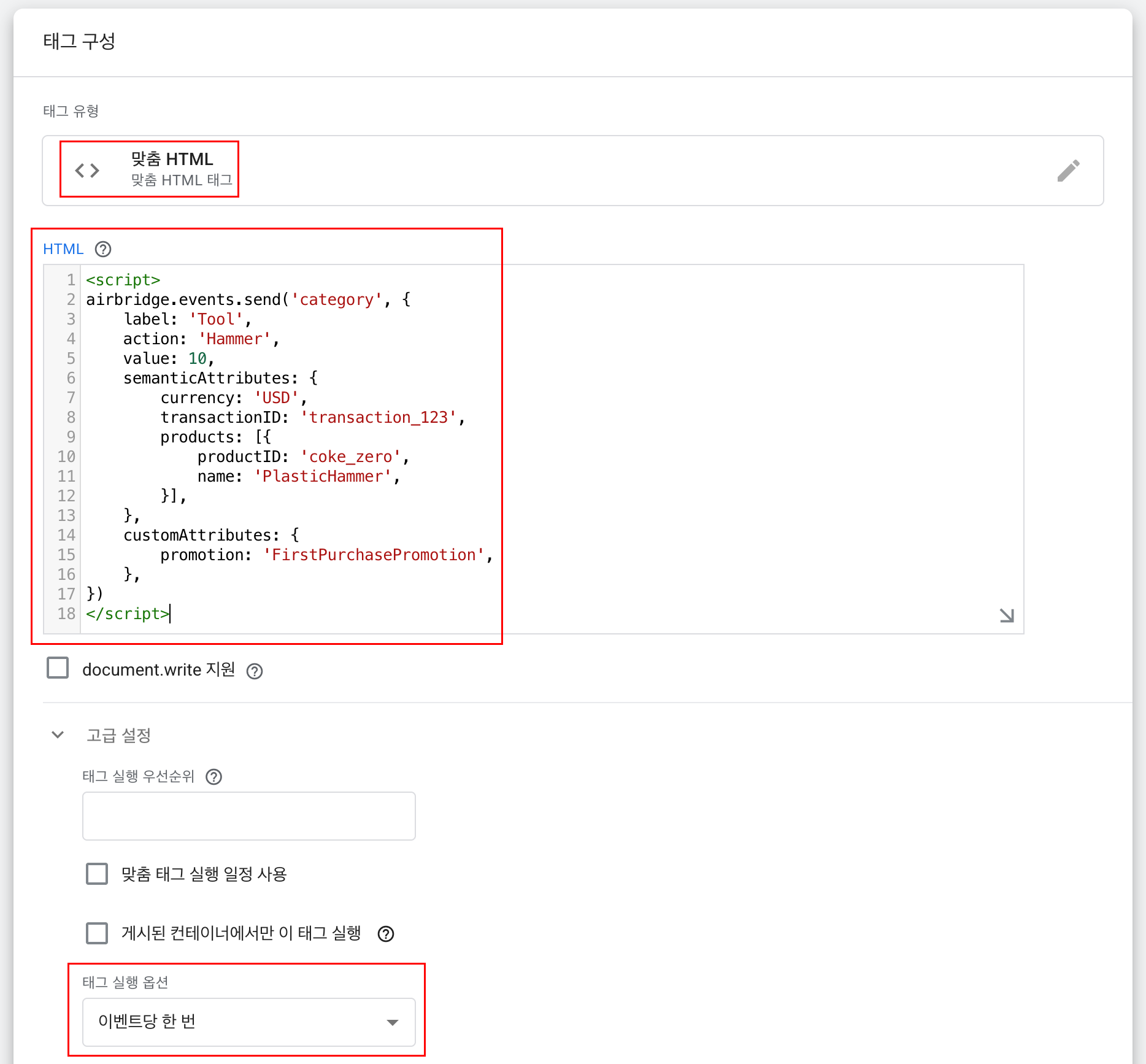This screenshot has width=1146, height=1064.
Task: Click the airbridge.events.send code line
Action: pos(248,299)
